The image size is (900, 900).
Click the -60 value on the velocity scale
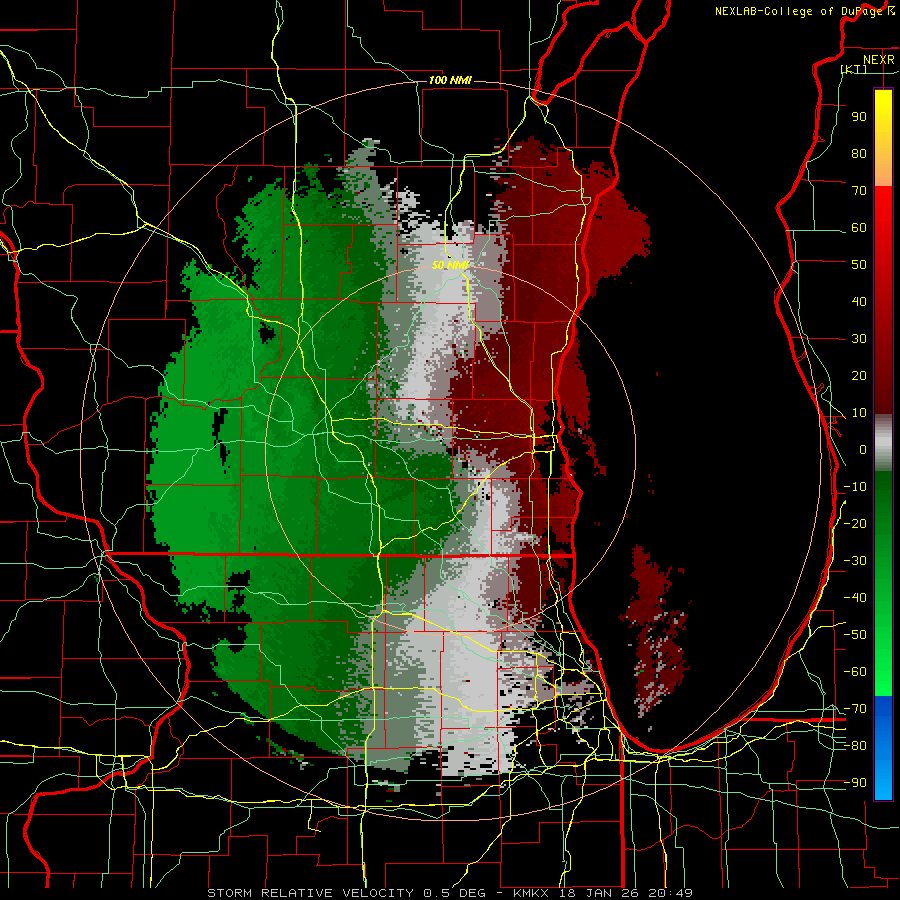855,672
